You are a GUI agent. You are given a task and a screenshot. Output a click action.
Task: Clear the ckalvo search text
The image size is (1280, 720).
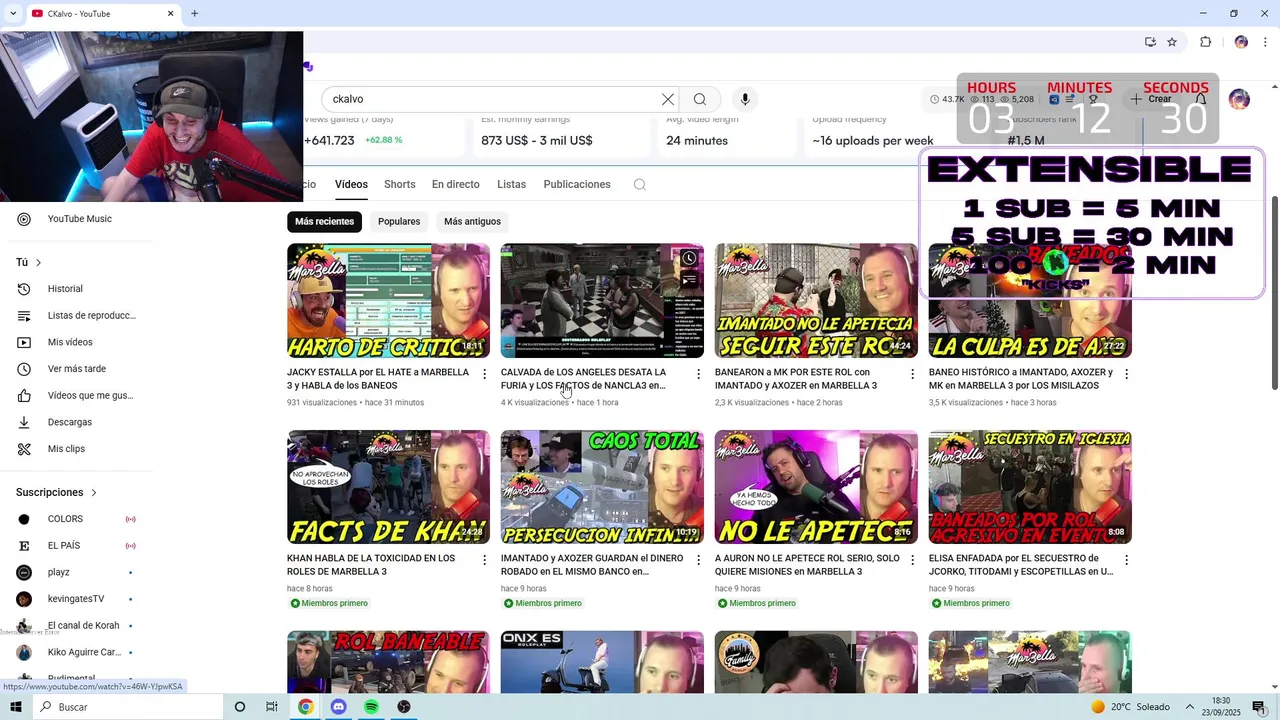[667, 99]
